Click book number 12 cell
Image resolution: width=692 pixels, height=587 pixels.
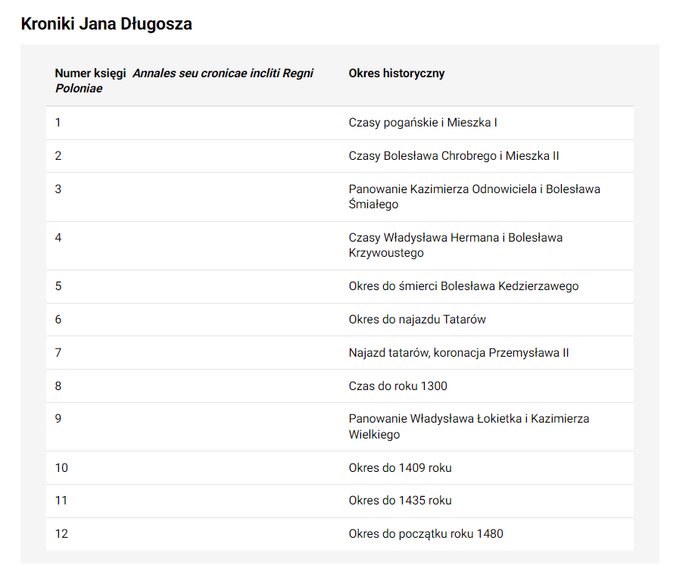61,534
